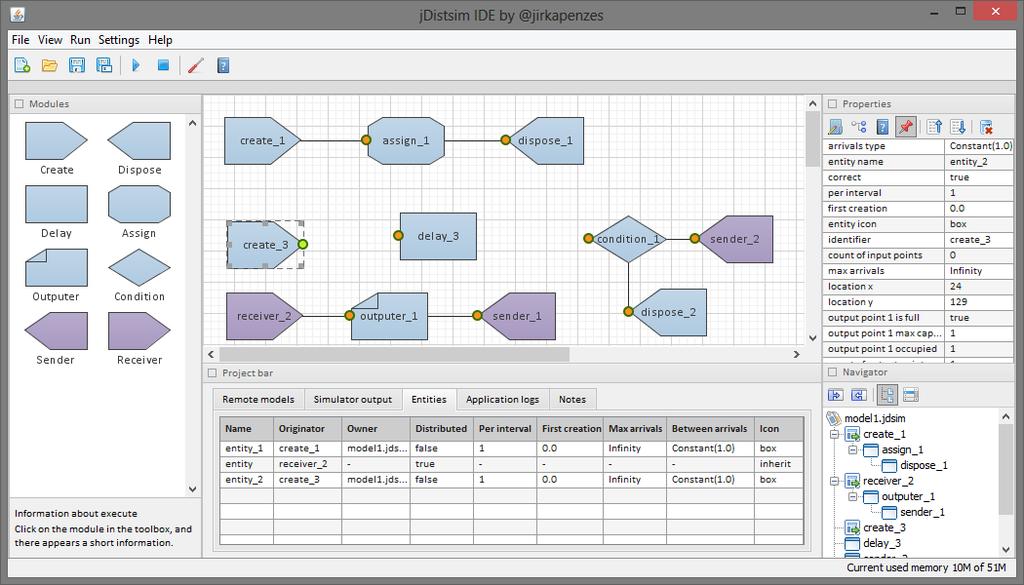Open the Run menu
This screenshot has width=1024, height=585.
point(80,40)
